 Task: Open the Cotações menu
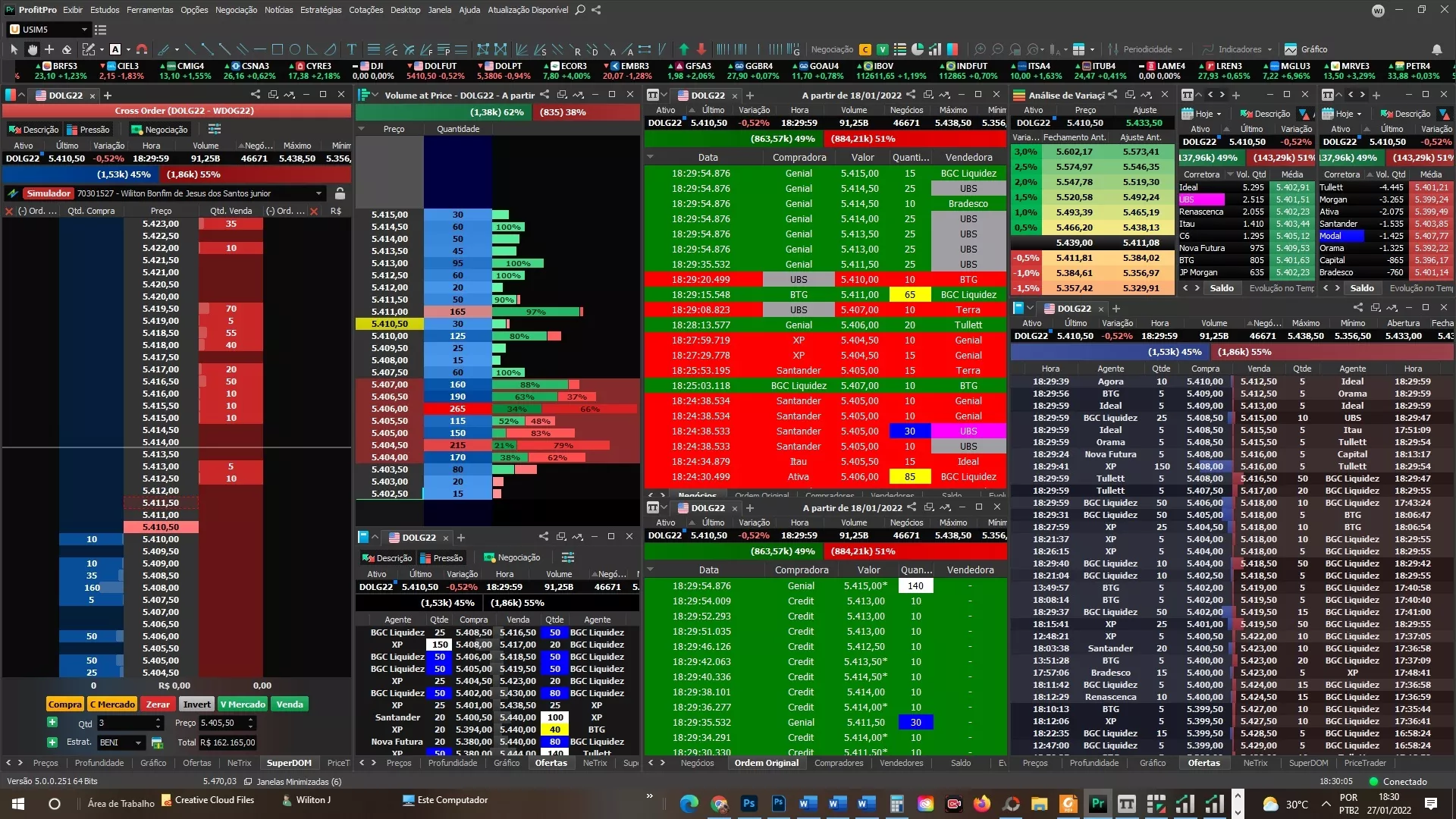pos(366,10)
